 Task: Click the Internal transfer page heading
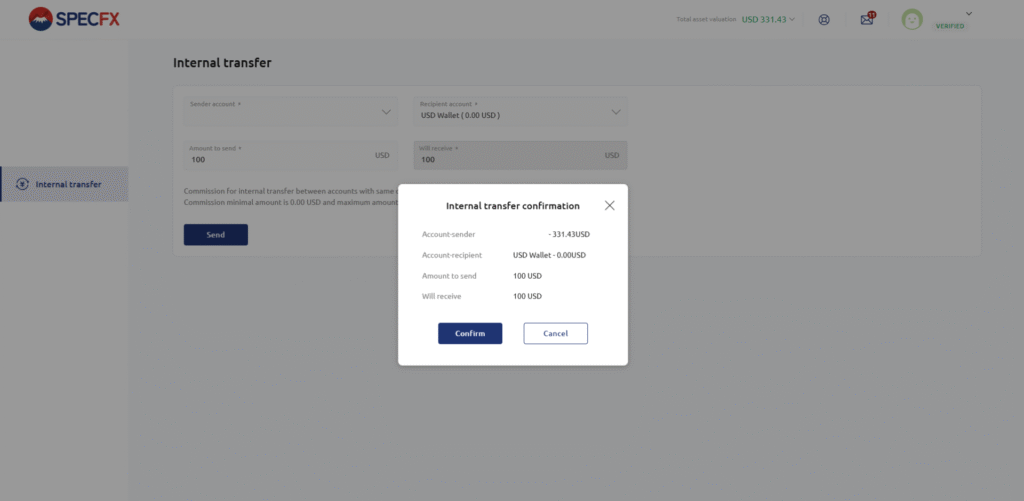click(222, 63)
